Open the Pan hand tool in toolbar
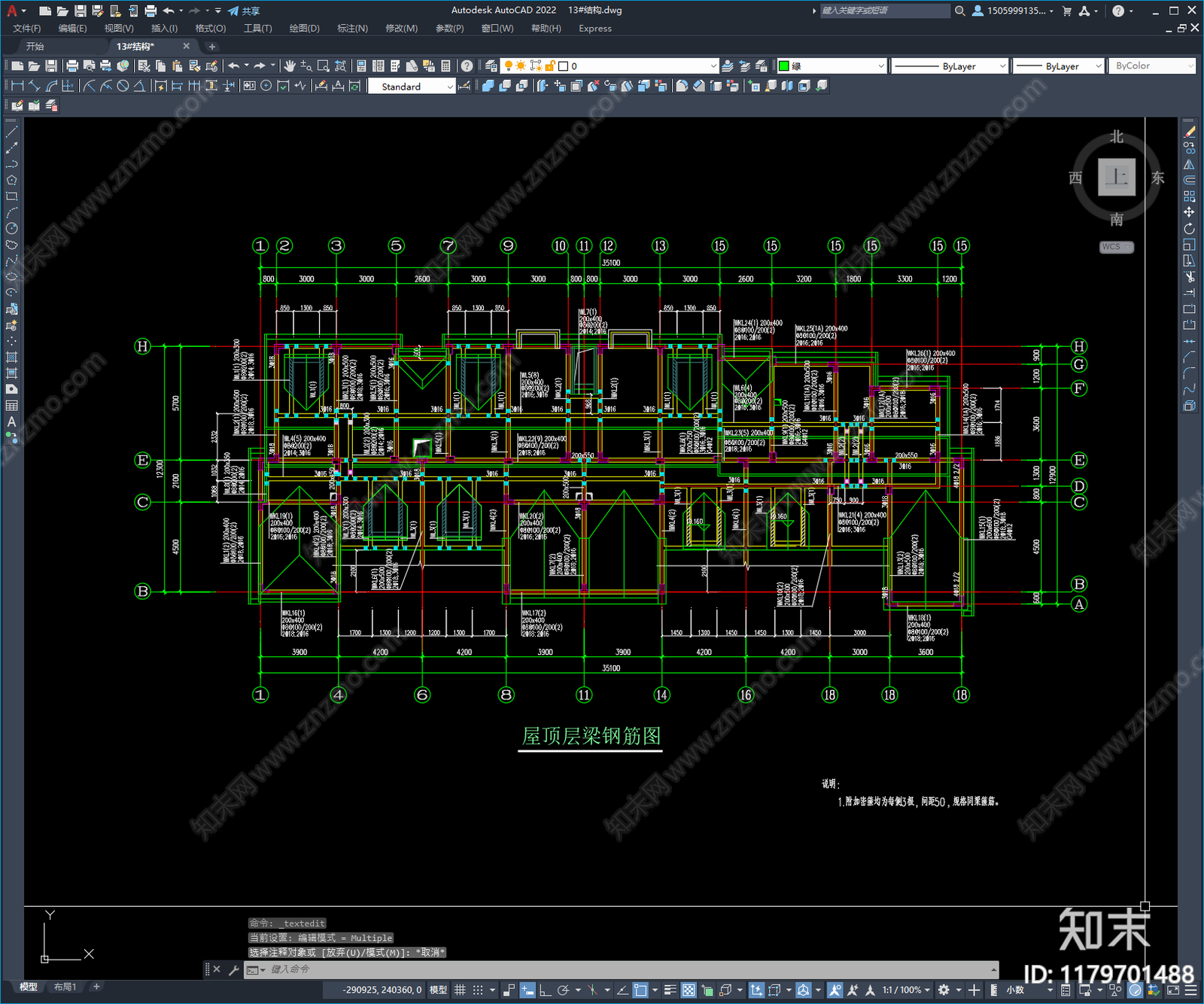 (290, 66)
